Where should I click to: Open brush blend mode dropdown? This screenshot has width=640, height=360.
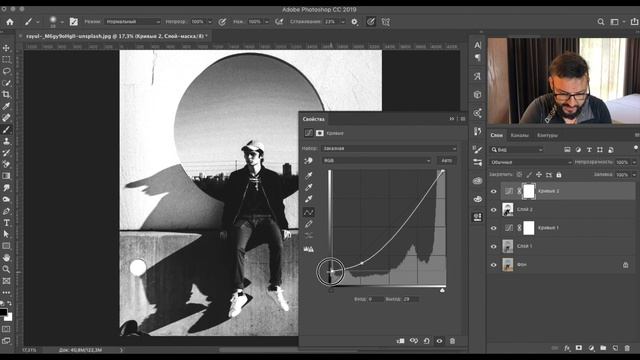tap(133, 22)
